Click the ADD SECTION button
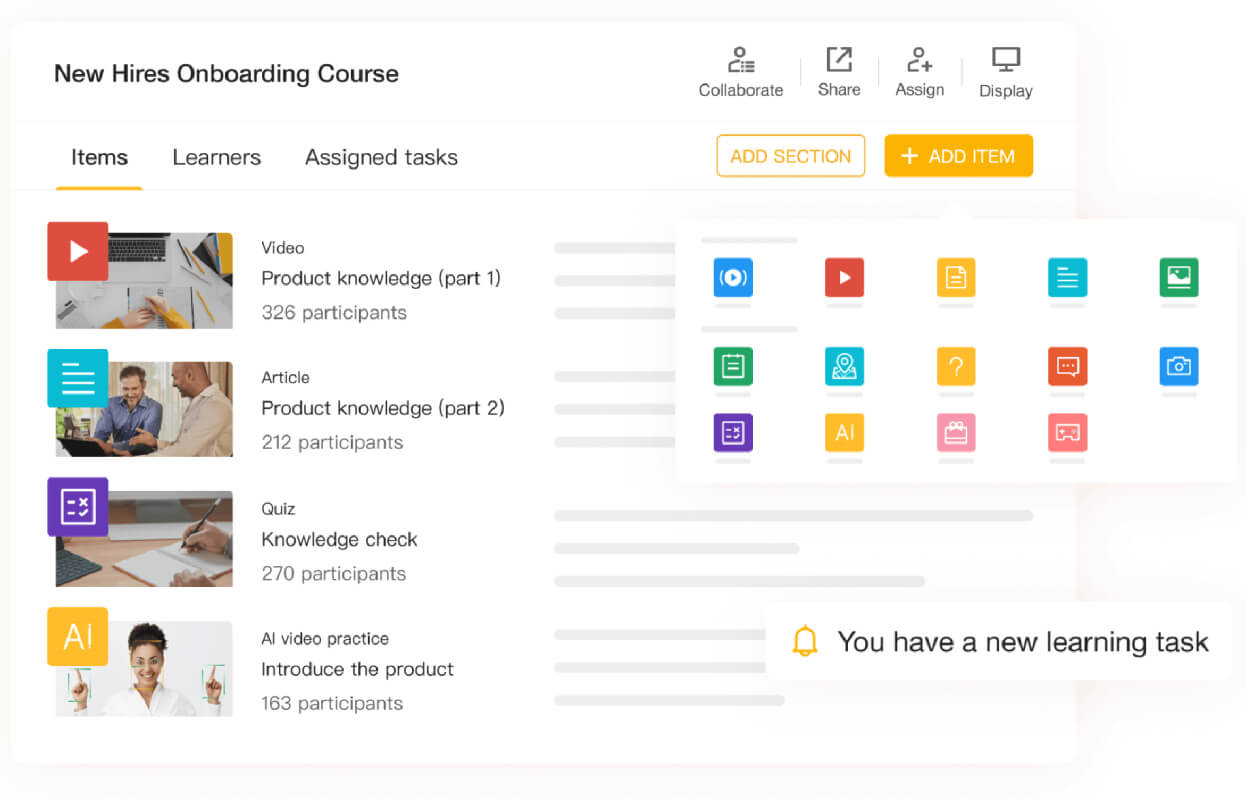The image size is (1246, 800). (x=791, y=156)
